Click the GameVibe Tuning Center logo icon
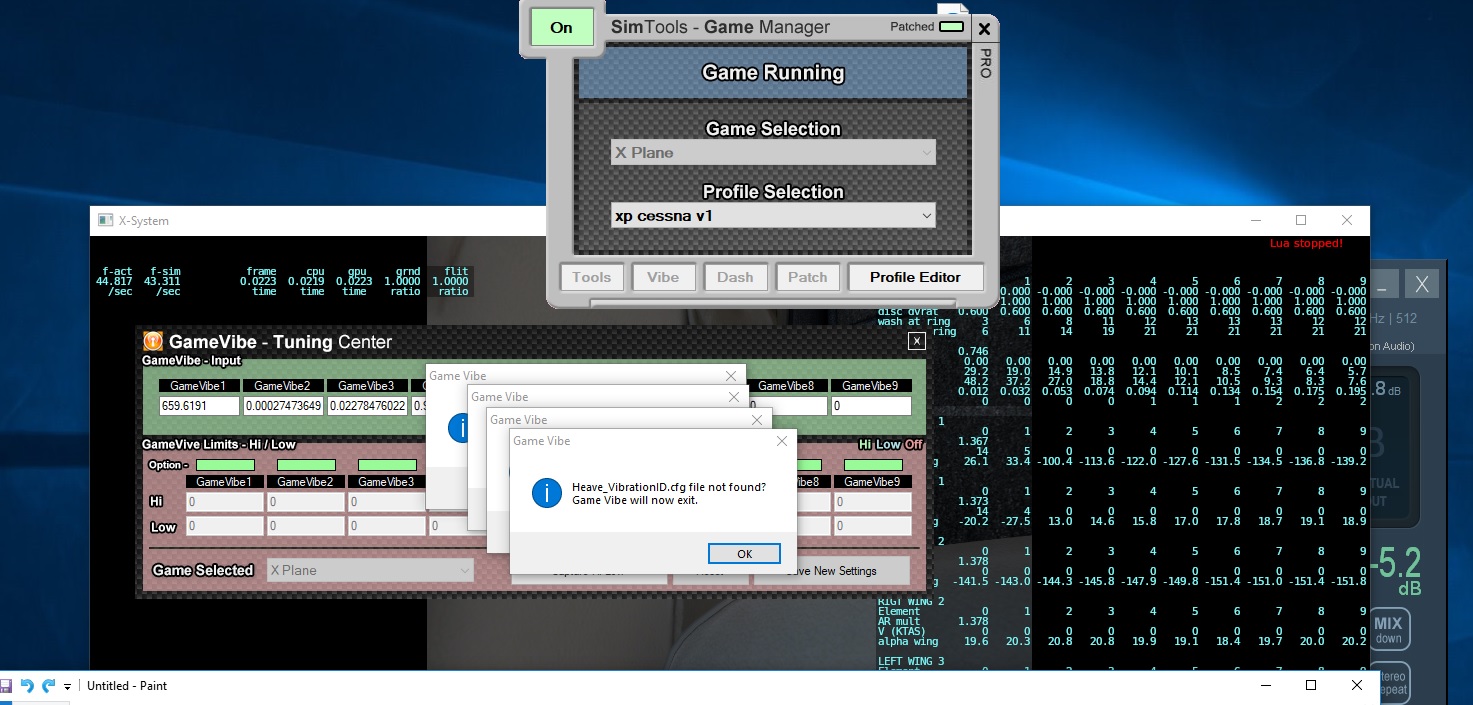This screenshot has height=705, width=1473. (153, 342)
